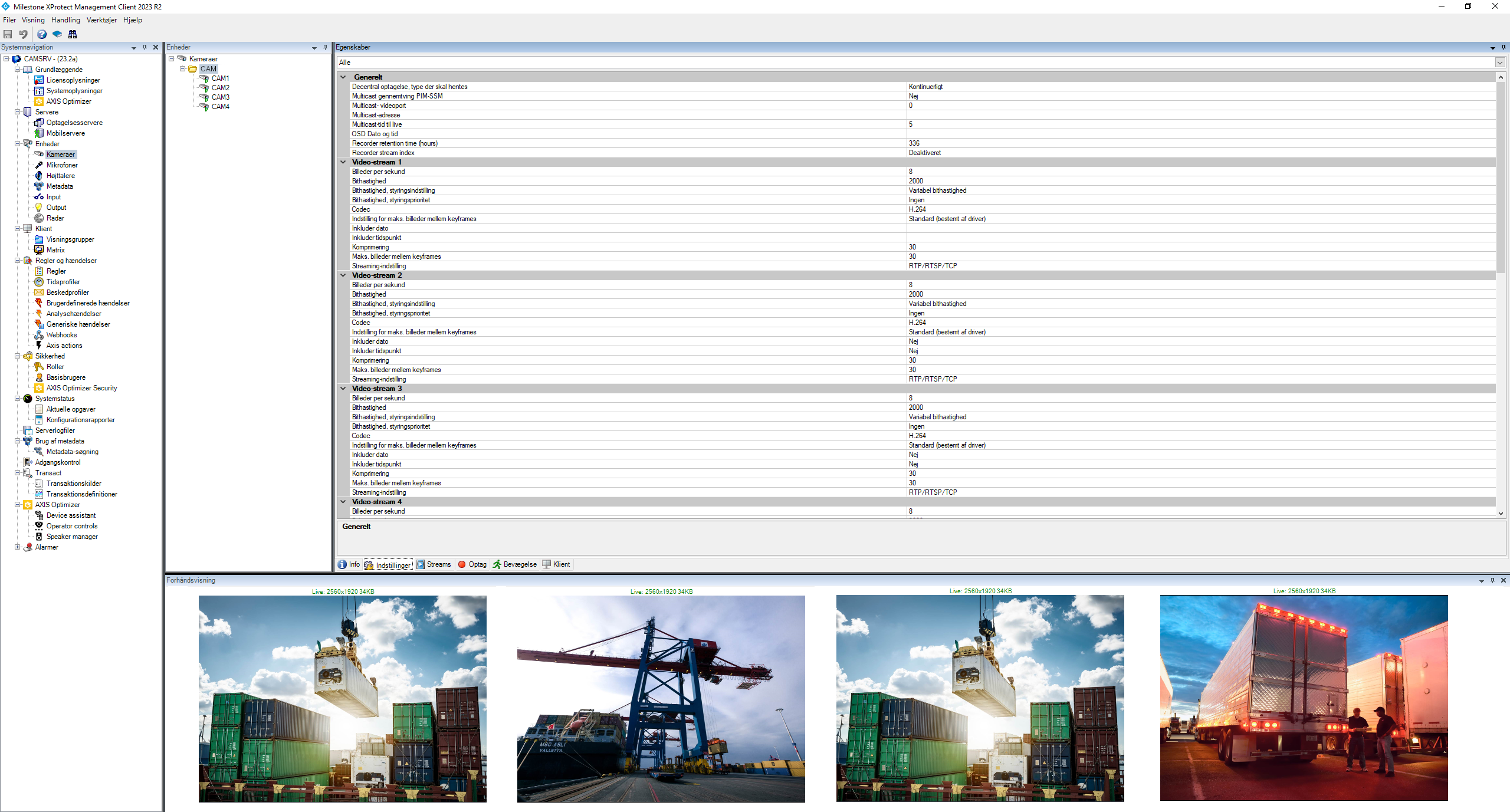1510x812 pixels.
Task: Select the Radar device item
Action: [55, 218]
